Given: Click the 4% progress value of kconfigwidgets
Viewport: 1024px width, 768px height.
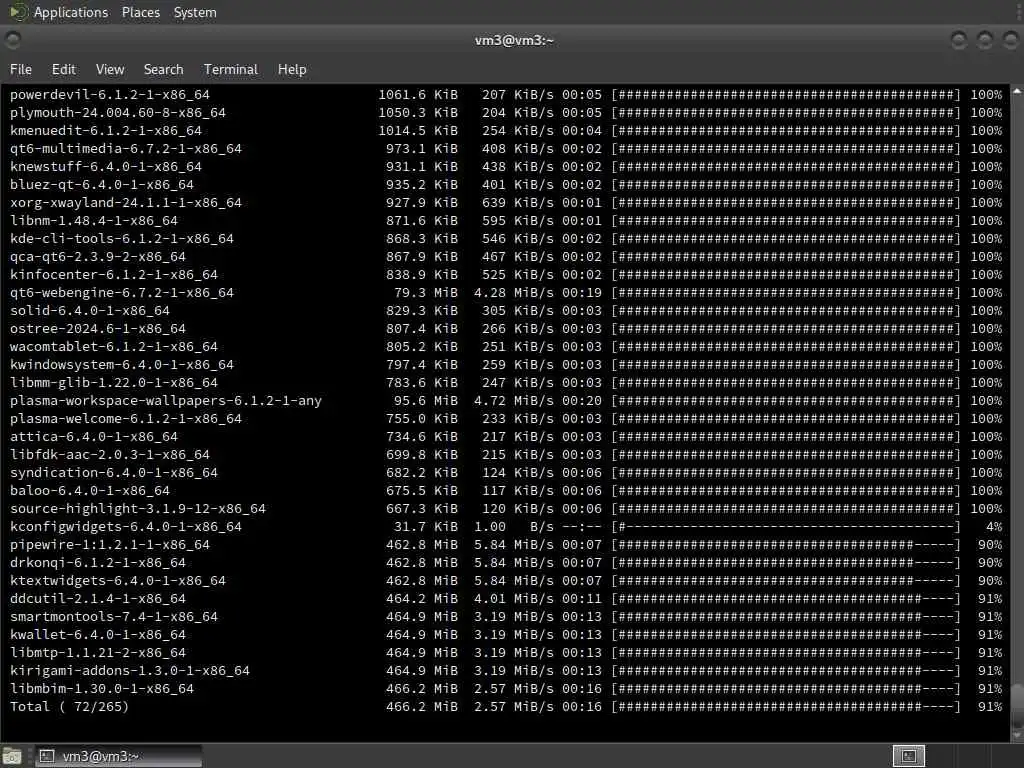Looking at the screenshot, I should pos(994,526).
